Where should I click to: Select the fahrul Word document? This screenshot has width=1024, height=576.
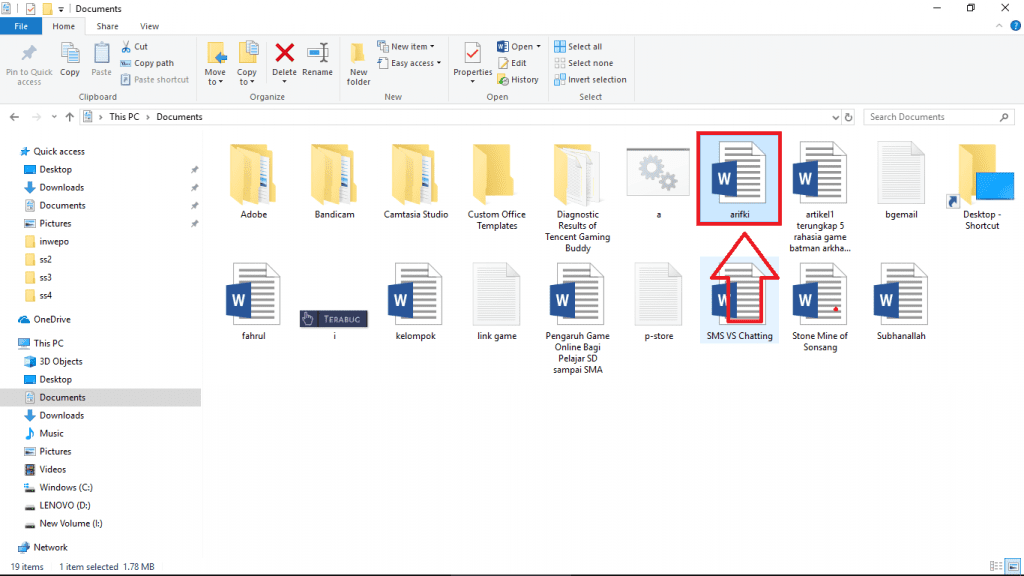click(253, 302)
